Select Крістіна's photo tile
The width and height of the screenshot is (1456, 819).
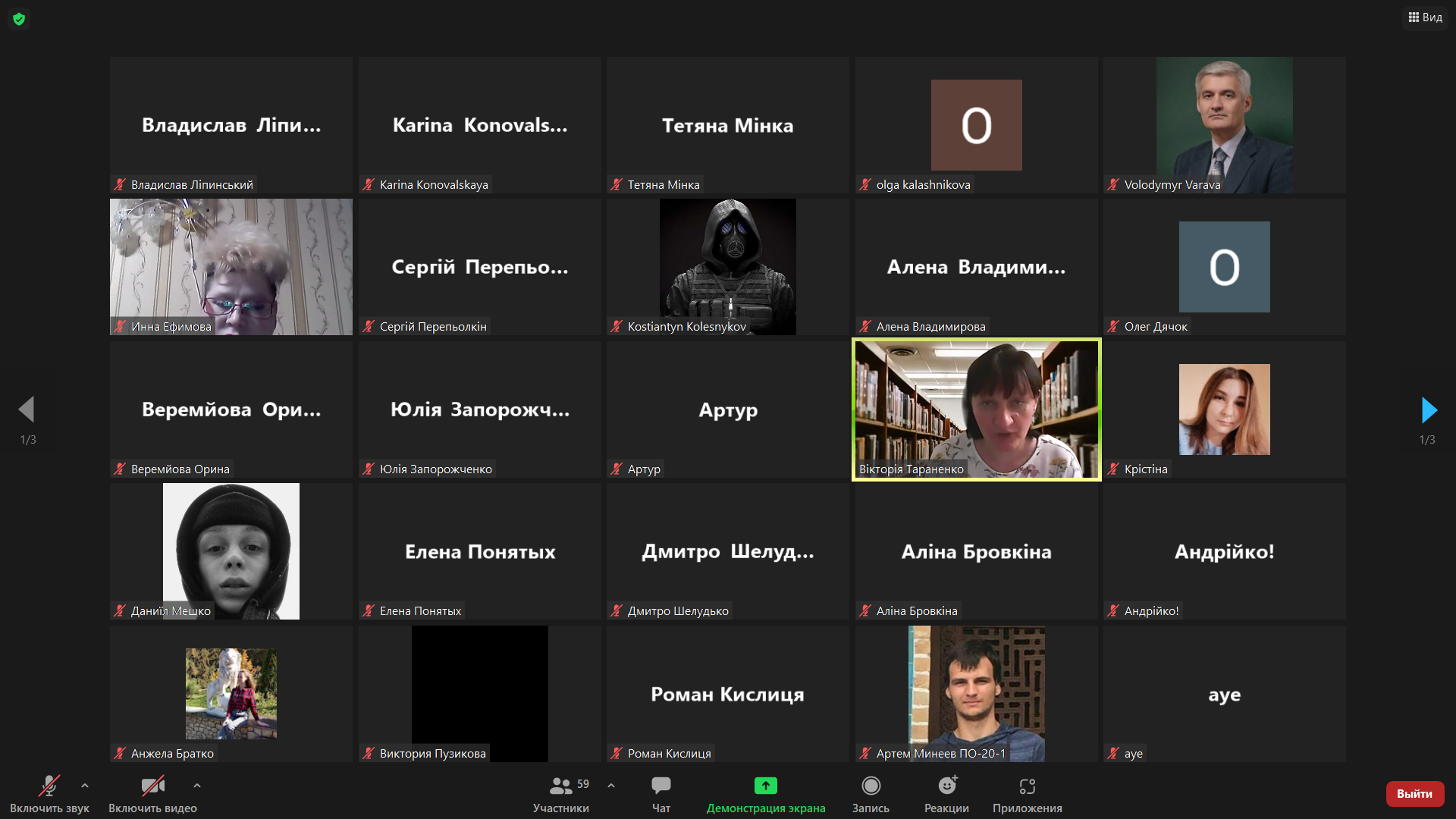pos(1225,409)
